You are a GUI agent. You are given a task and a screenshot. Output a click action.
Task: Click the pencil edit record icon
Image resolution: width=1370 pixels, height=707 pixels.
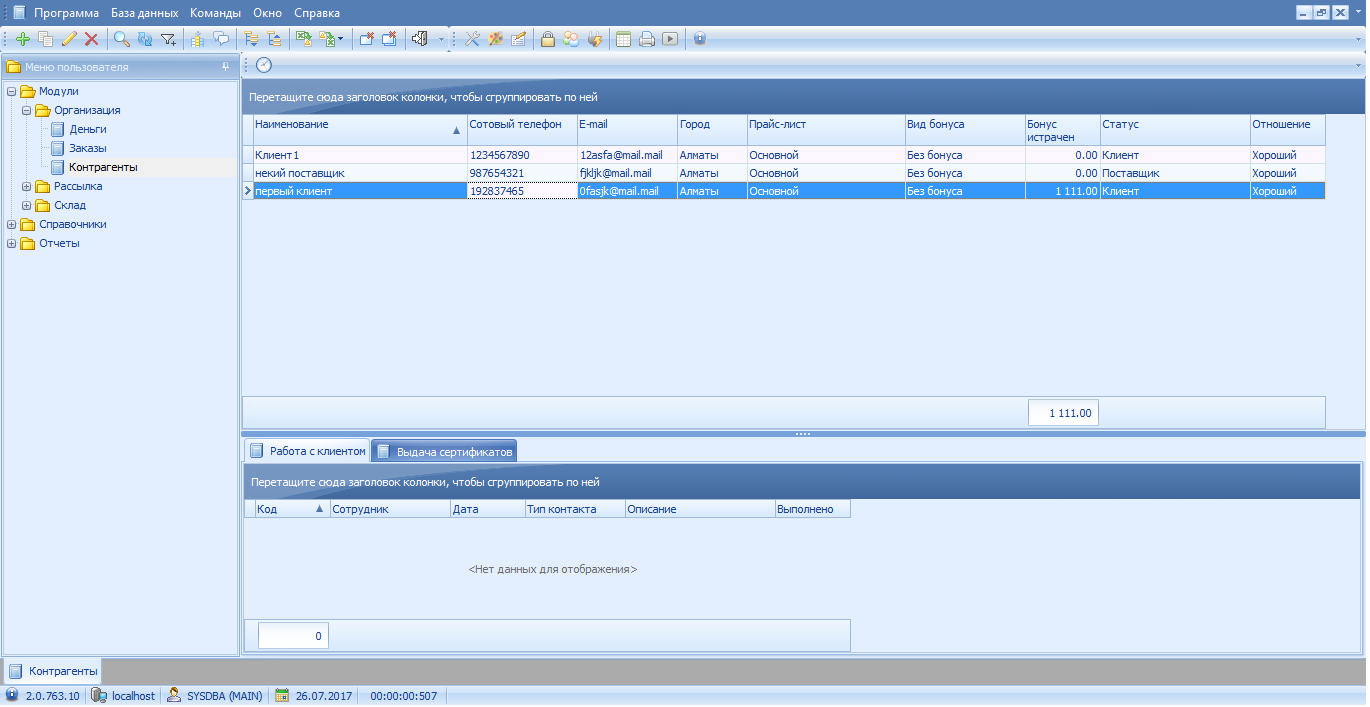[69, 39]
